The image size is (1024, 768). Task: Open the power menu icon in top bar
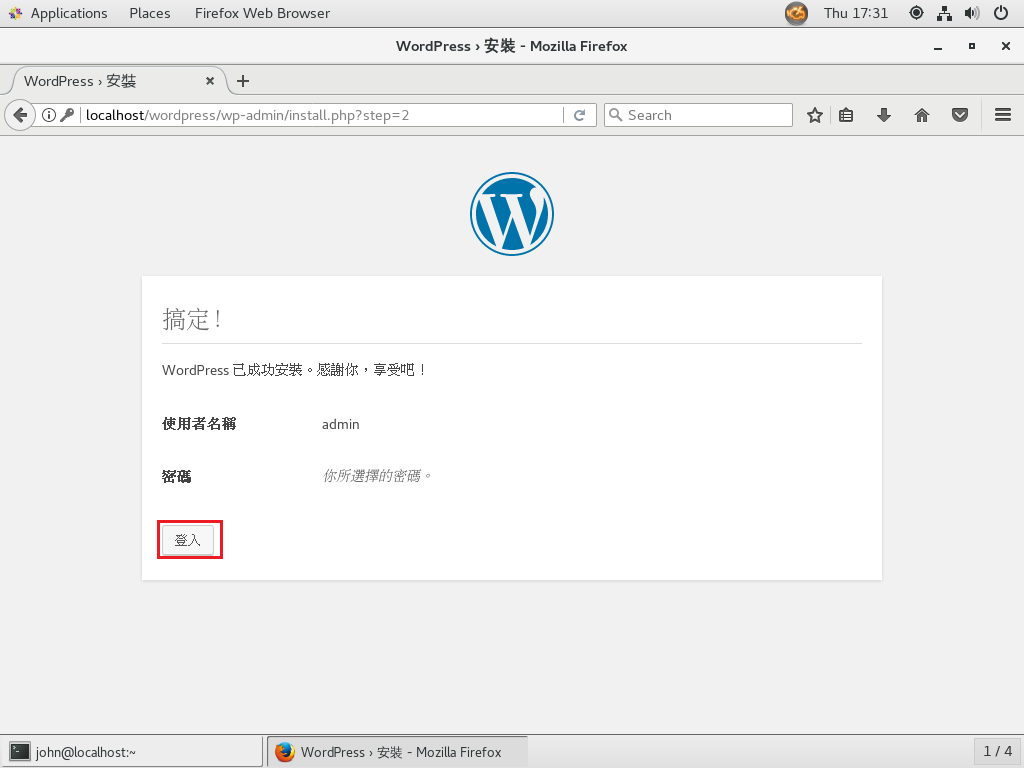point(1000,13)
